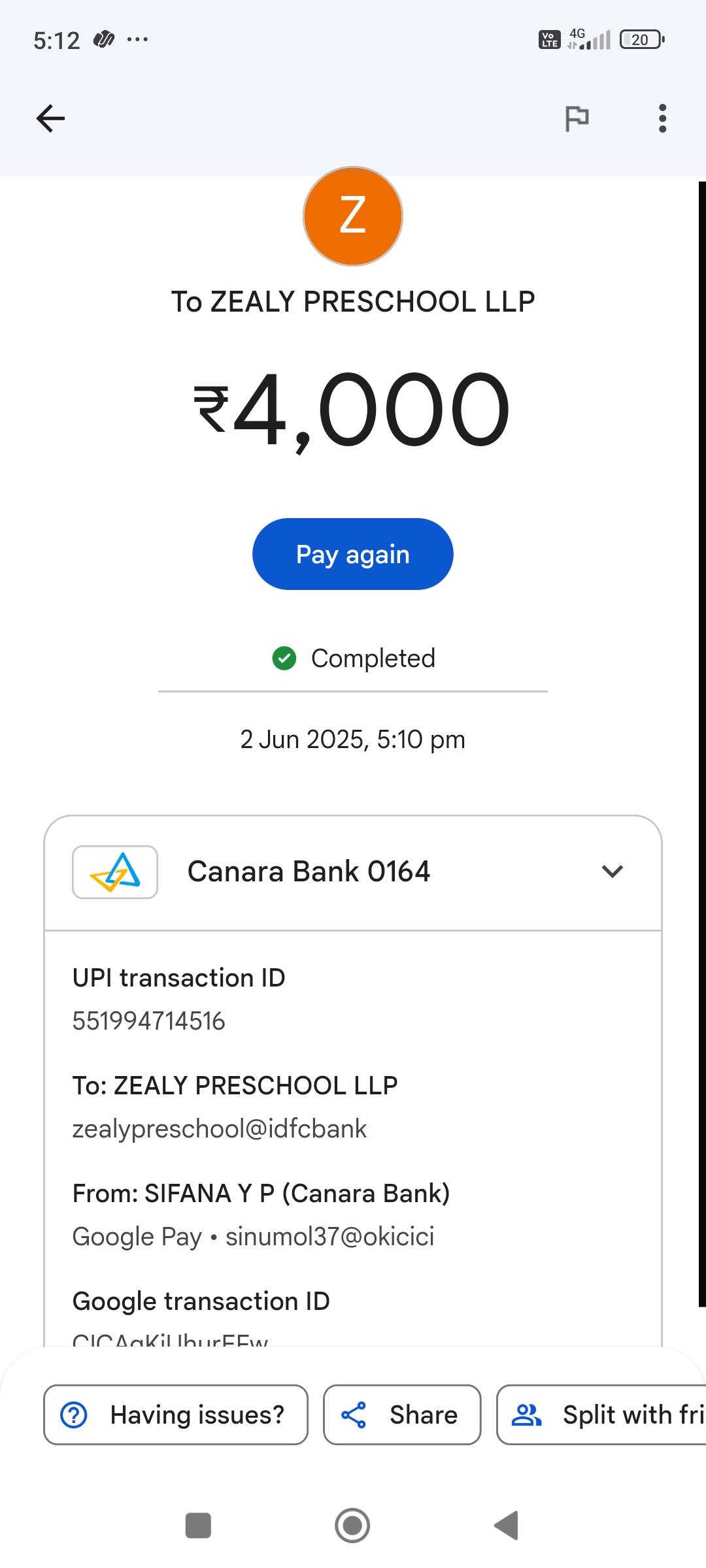Tap the Share button

tap(402, 1414)
